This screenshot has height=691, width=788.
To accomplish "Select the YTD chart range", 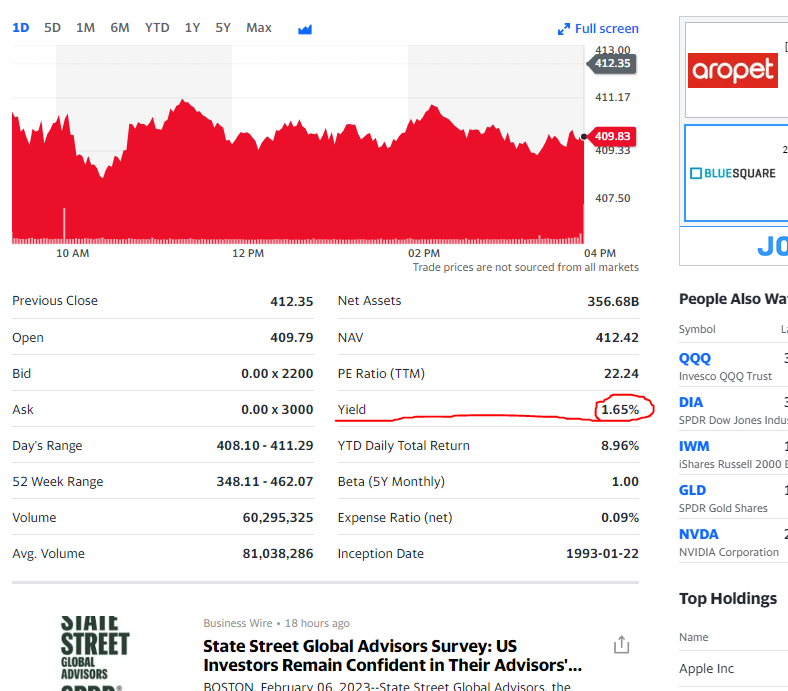I will tap(157, 28).
